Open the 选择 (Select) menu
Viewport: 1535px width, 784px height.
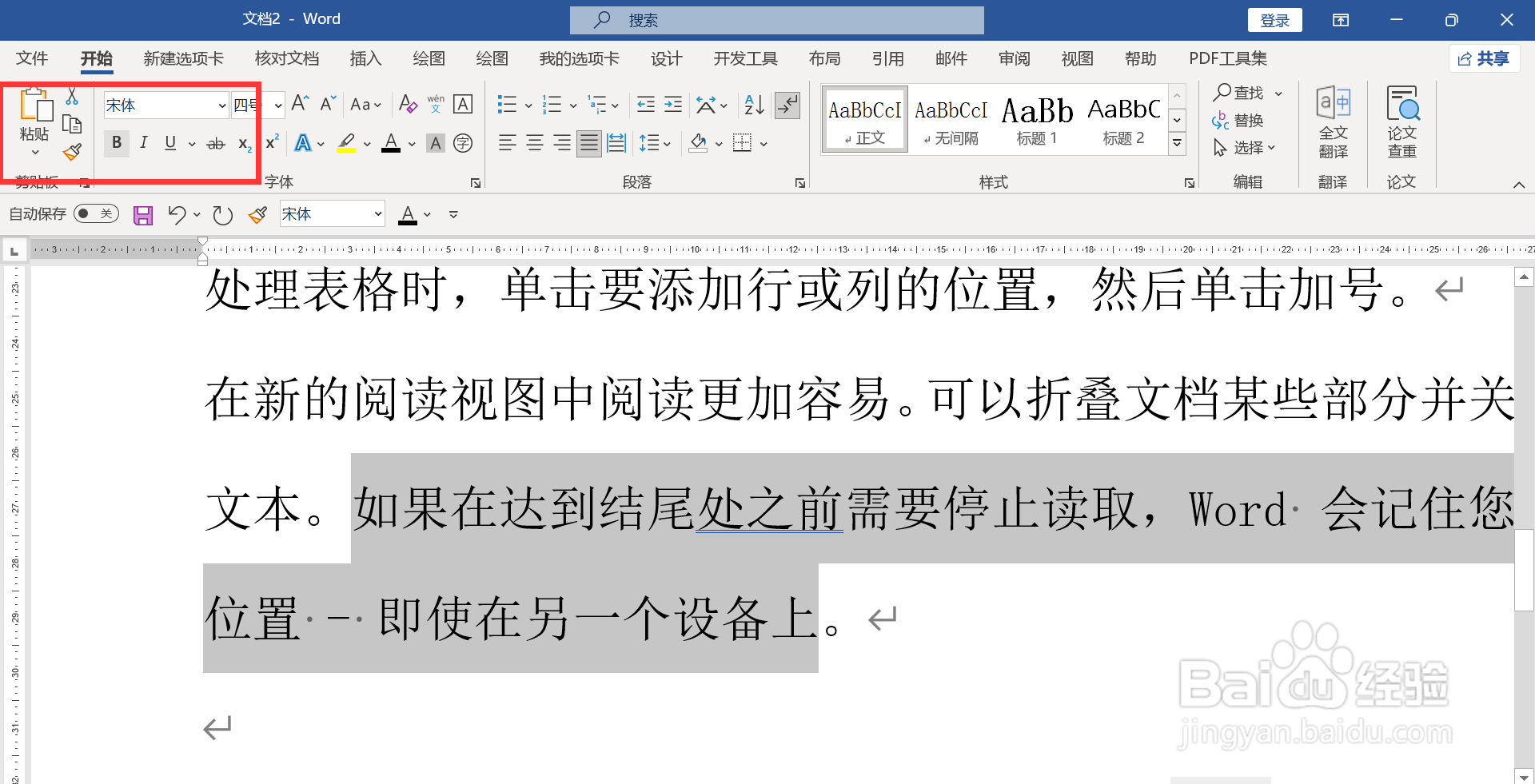1244,148
